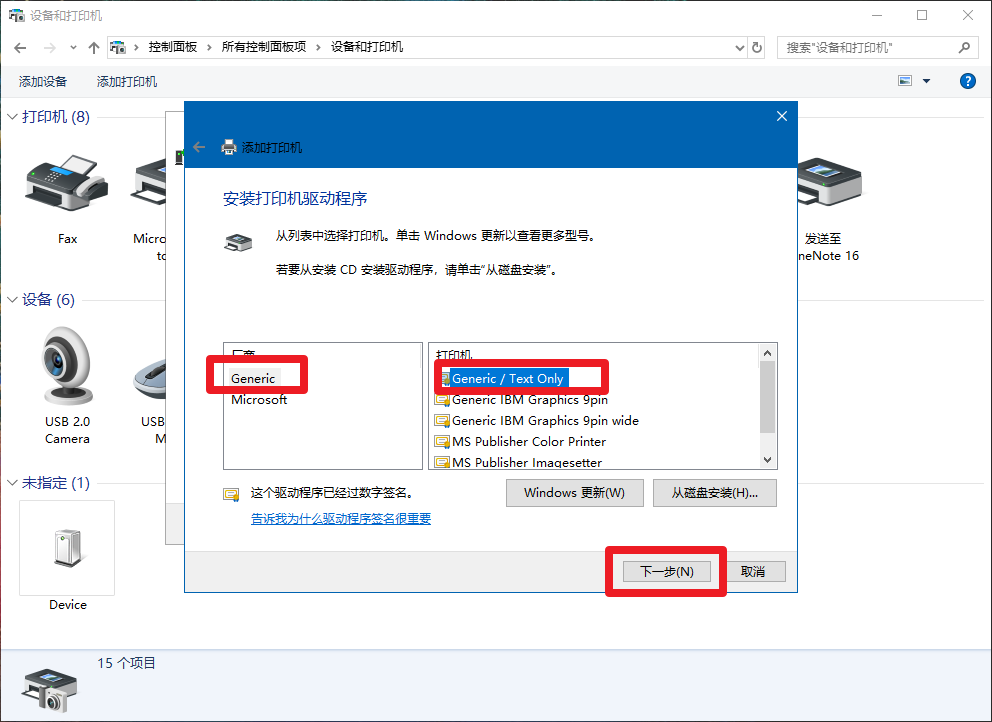Click the 添加设备 toolbar item
The height and width of the screenshot is (722, 992).
(42, 81)
